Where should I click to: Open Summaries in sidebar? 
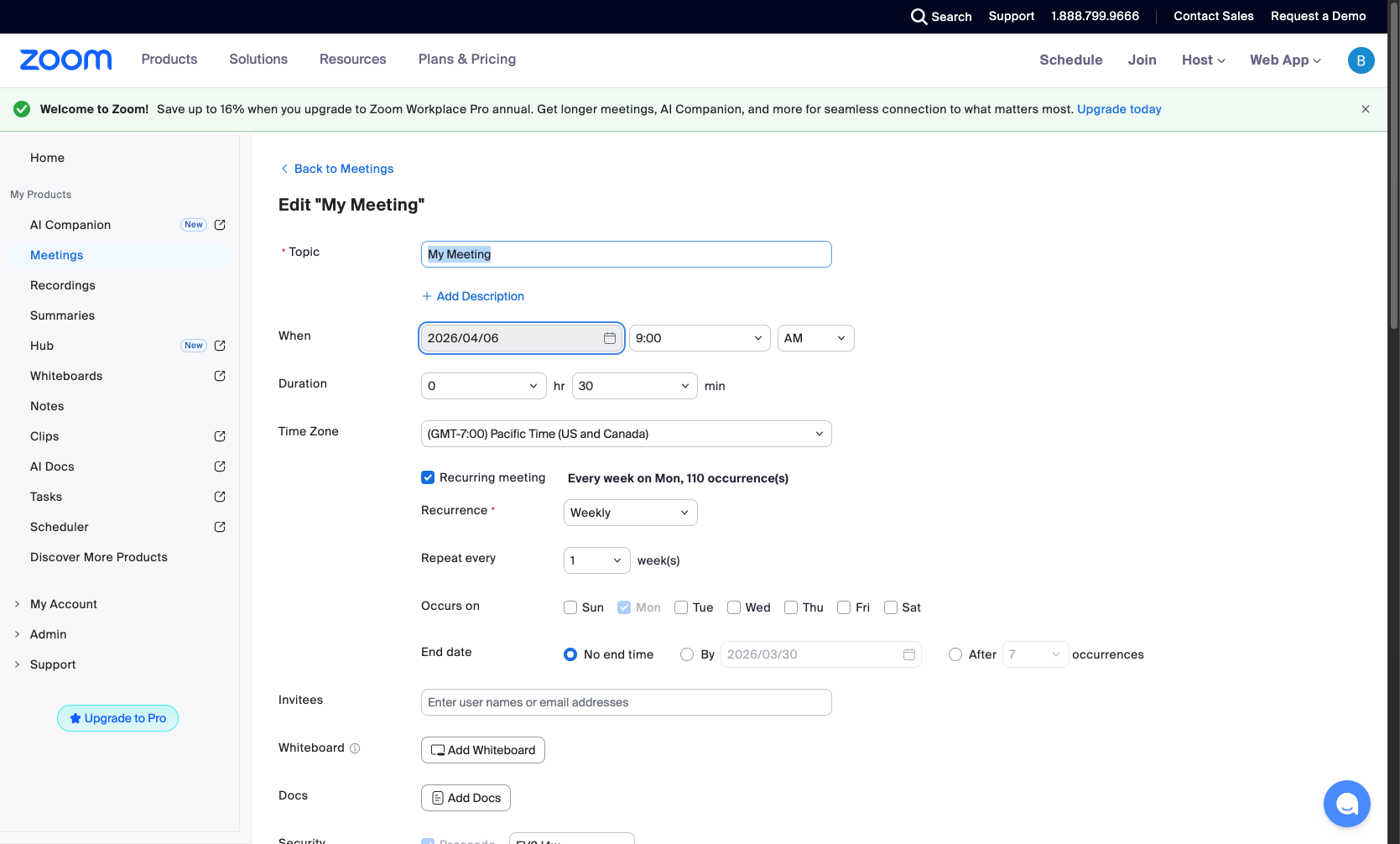63,315
